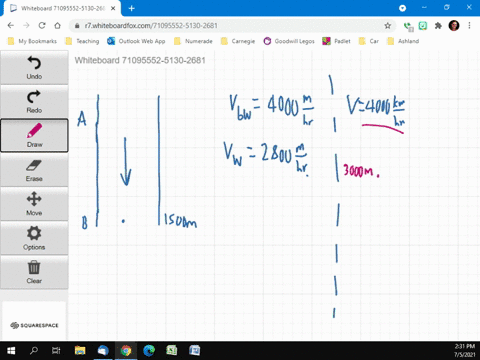Expand the Carnegie bookmarks folder

point(238,41)
